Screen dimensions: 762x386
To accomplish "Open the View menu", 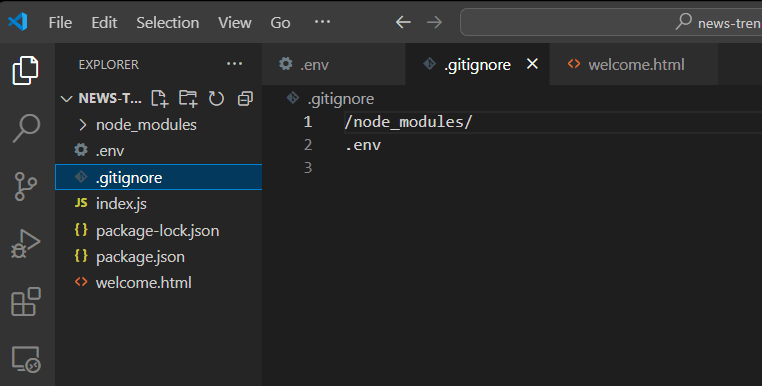I will (x=235, y=22).
